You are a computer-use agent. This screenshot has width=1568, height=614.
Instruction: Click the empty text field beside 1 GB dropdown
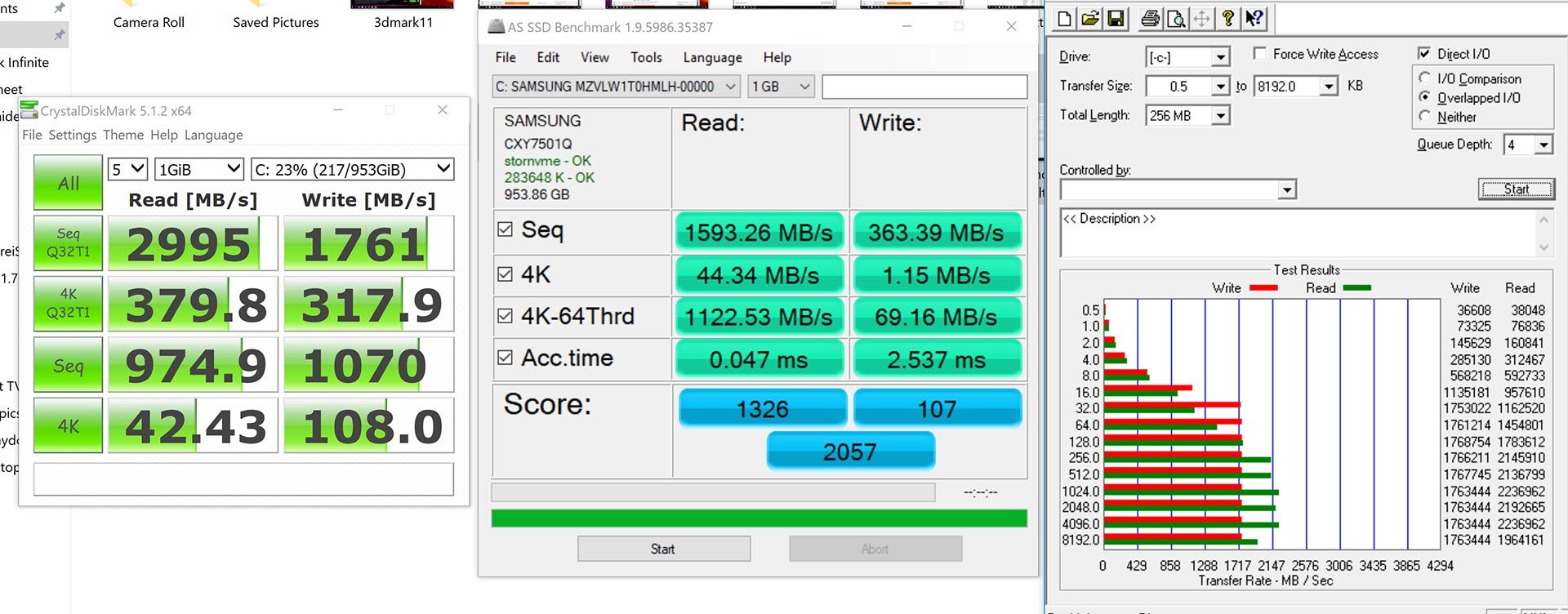pyautogui.click(x=924, y=87)
